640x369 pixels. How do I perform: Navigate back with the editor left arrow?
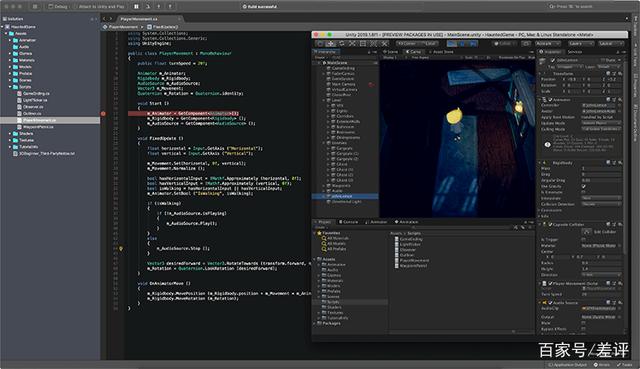(x=104, y=19)
